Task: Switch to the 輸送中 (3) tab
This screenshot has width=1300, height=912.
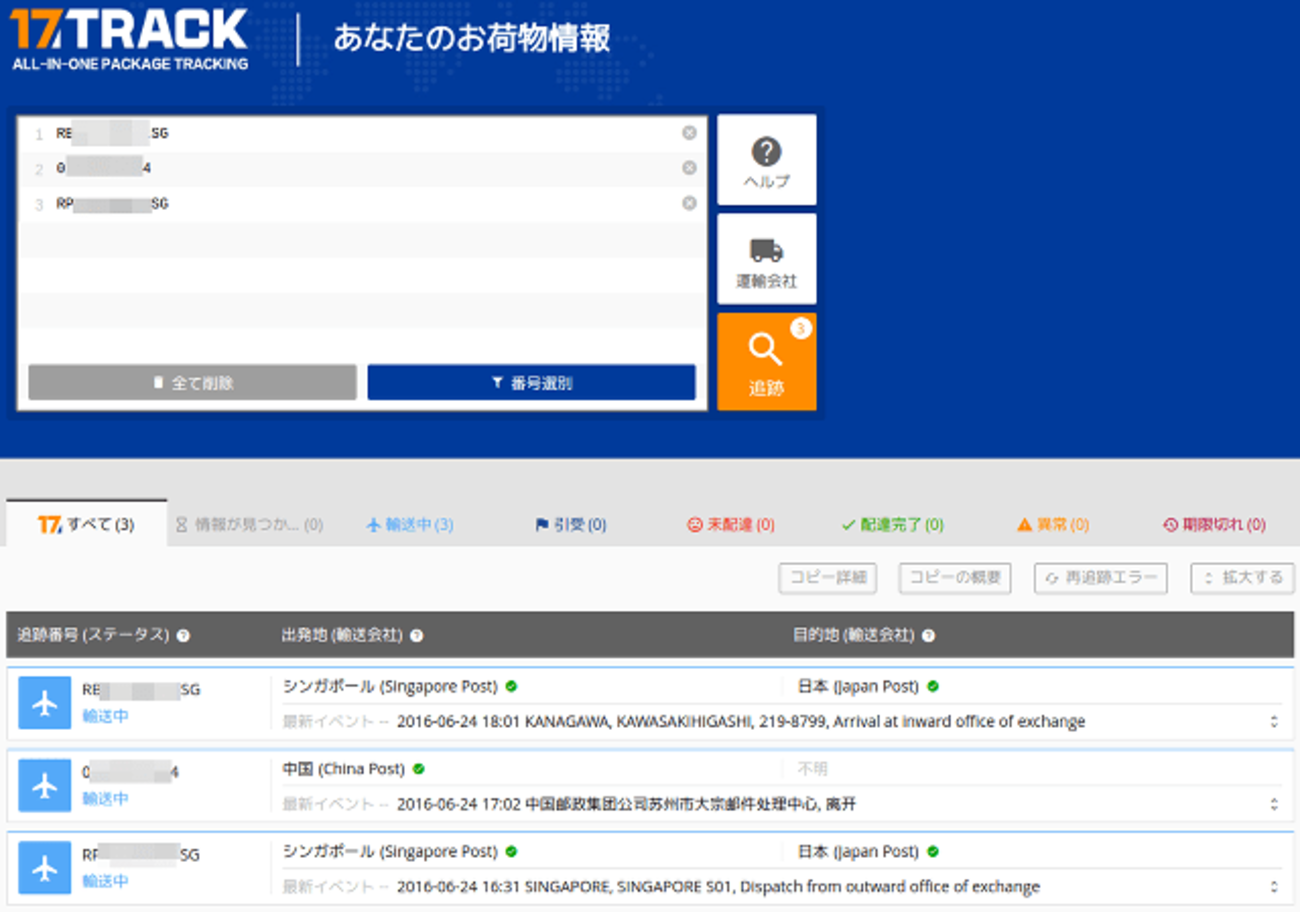Action: pyautogui.click(x=410, y=524)
